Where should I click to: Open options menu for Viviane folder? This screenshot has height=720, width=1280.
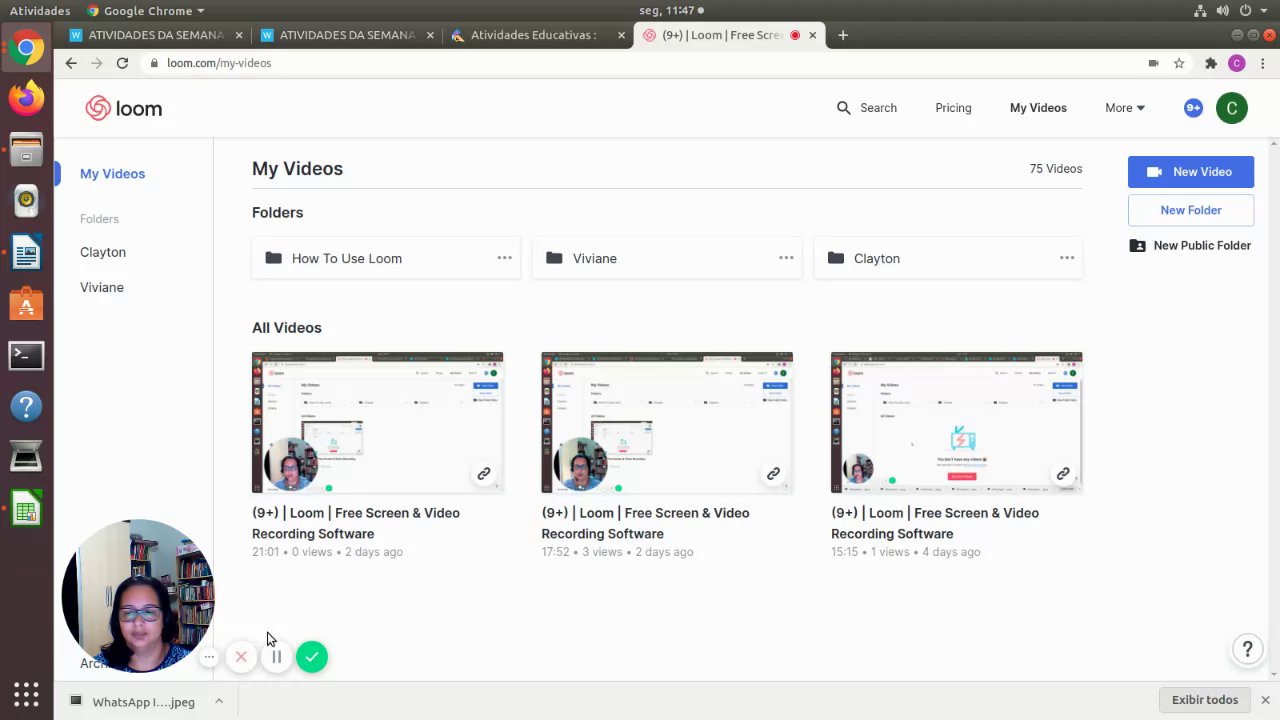click(x=786, y=258)
